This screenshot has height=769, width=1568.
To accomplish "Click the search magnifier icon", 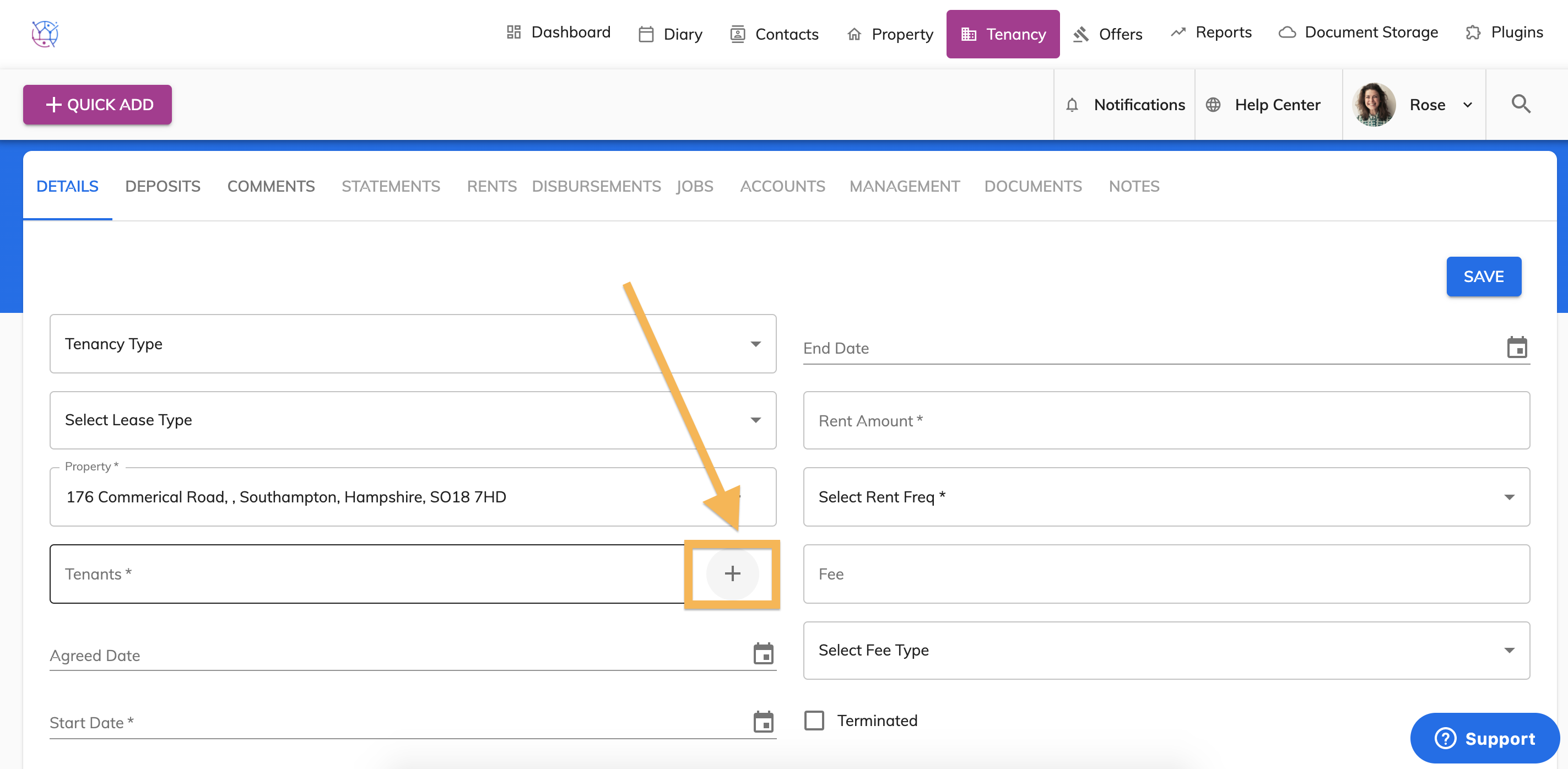I will pyautogui.click(x=1521, y=104).
